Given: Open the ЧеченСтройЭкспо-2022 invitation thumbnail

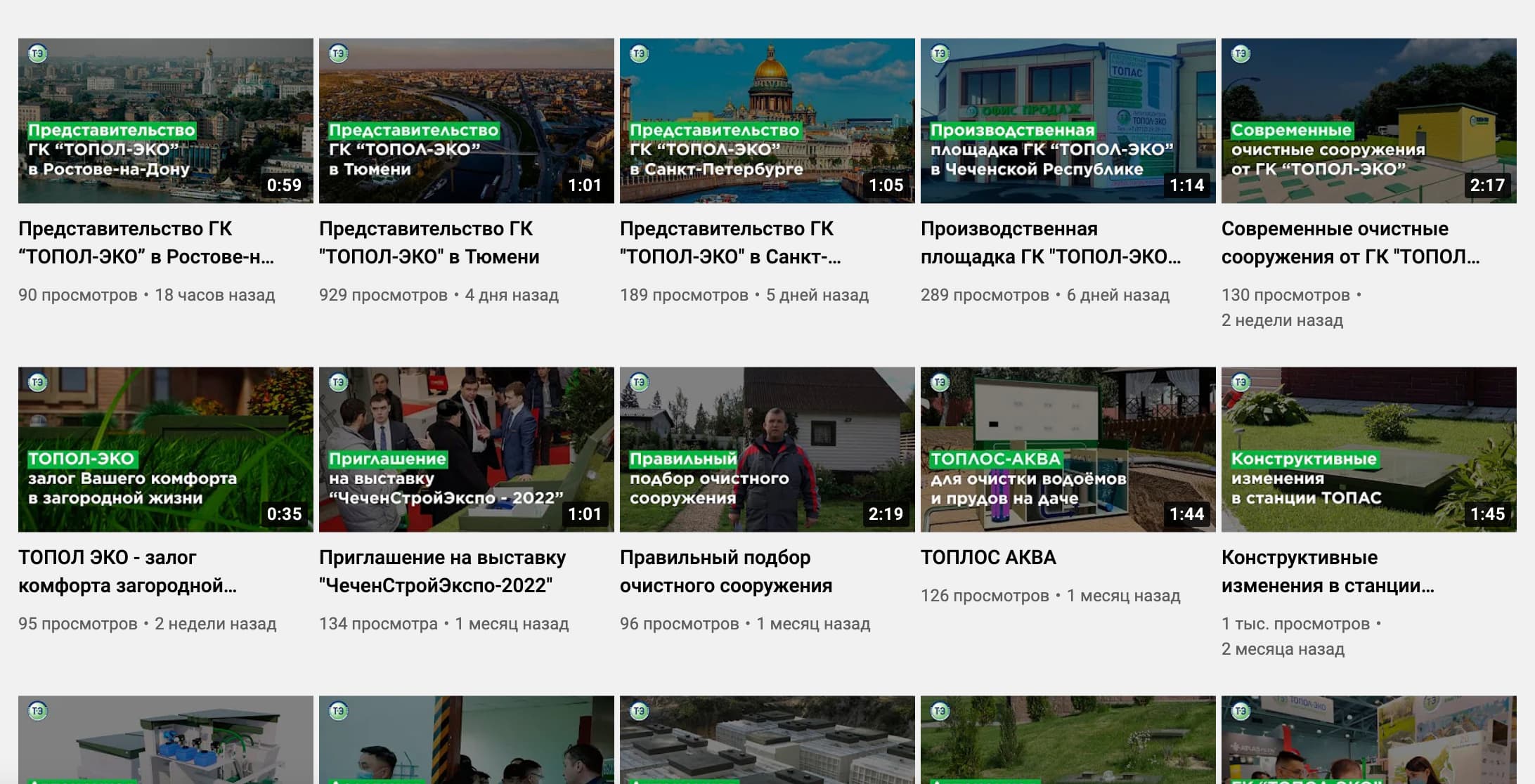Looking at the screenshot, I should pos(467,450).
